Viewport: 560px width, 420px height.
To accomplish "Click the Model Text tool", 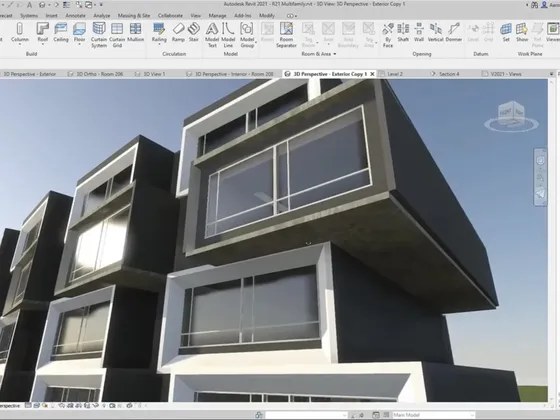I will pos(212,35).
